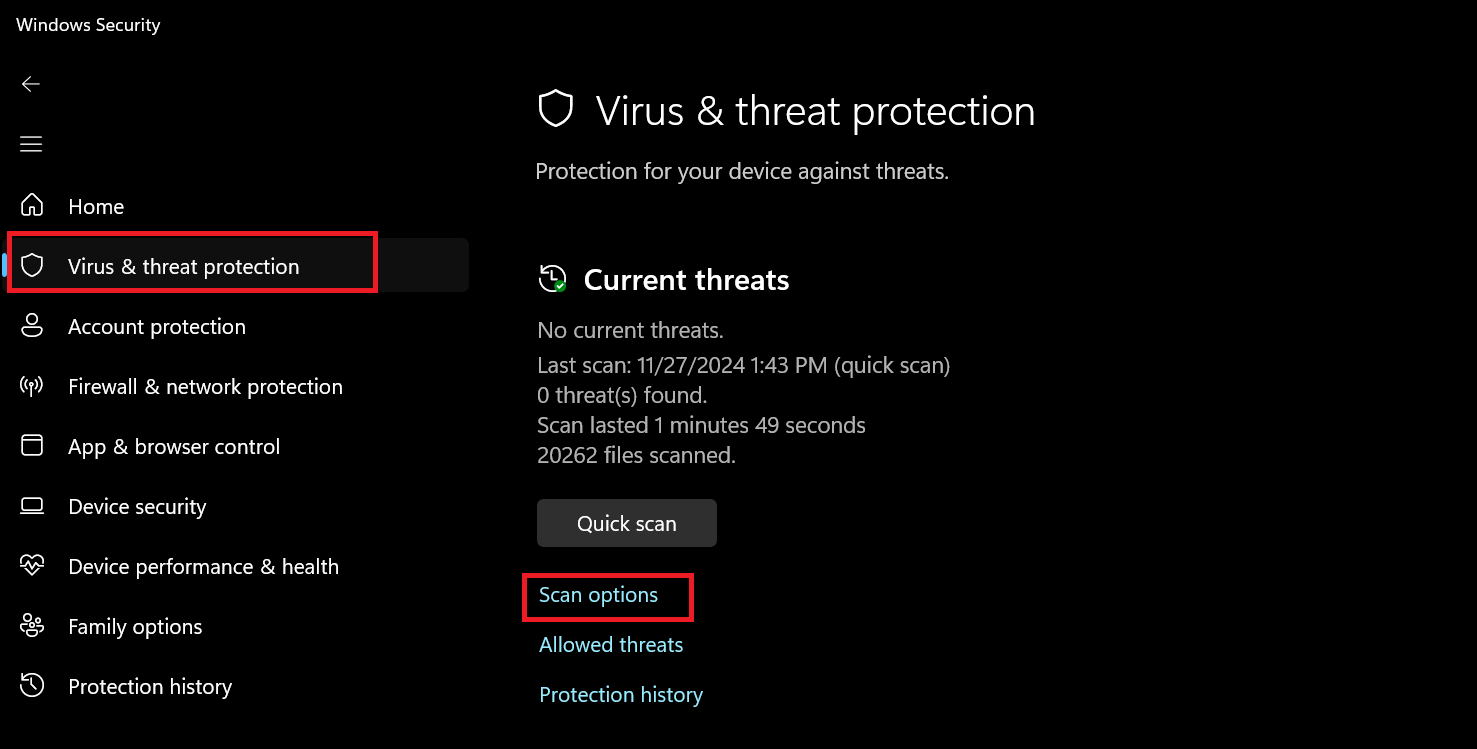This screenshot has width=1477, height=749.
Task: Click the sidebar Virus & threat protection shield icon
Action: pos(32,266)
